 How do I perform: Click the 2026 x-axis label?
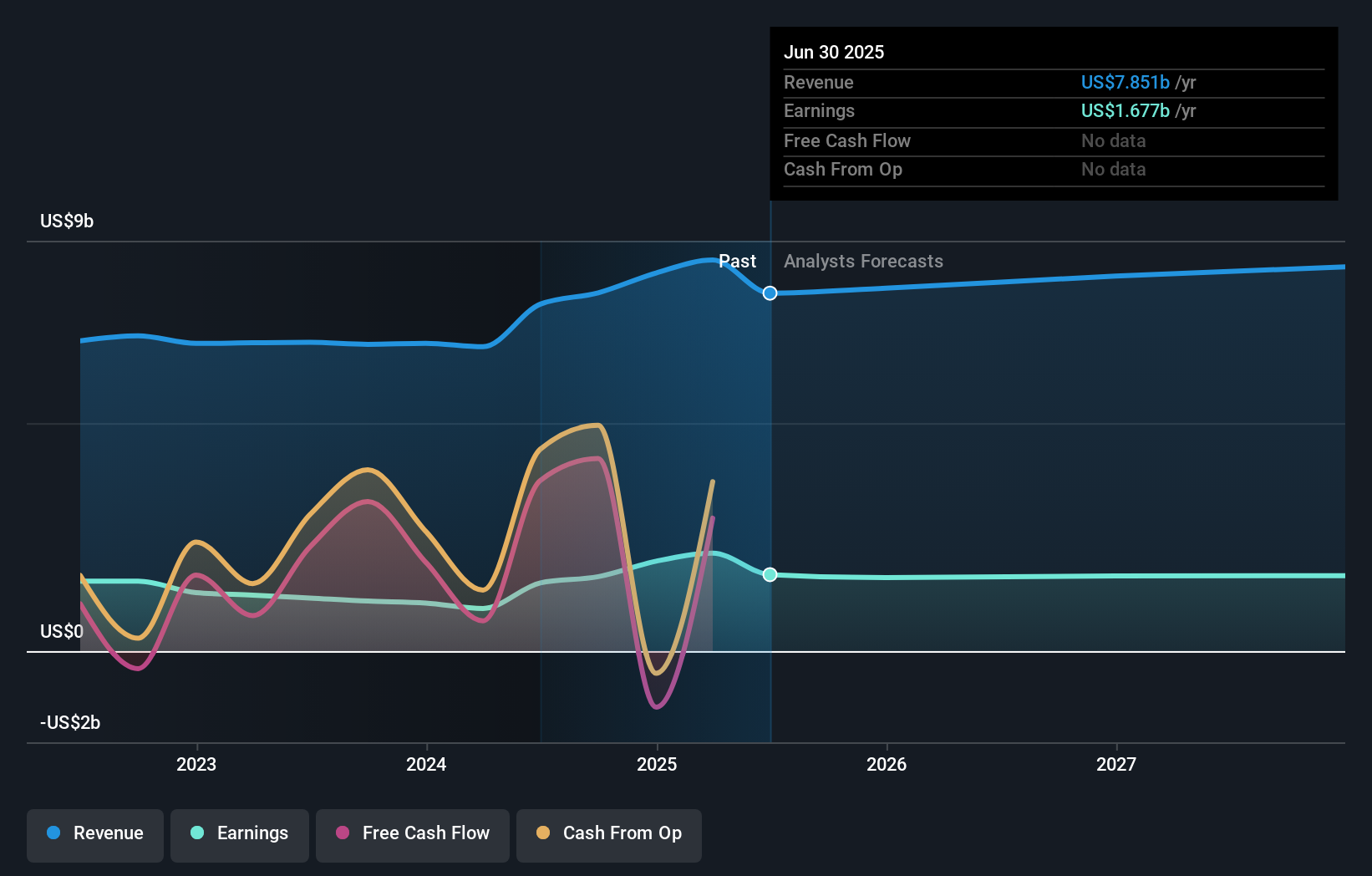(x=887, y=764)
